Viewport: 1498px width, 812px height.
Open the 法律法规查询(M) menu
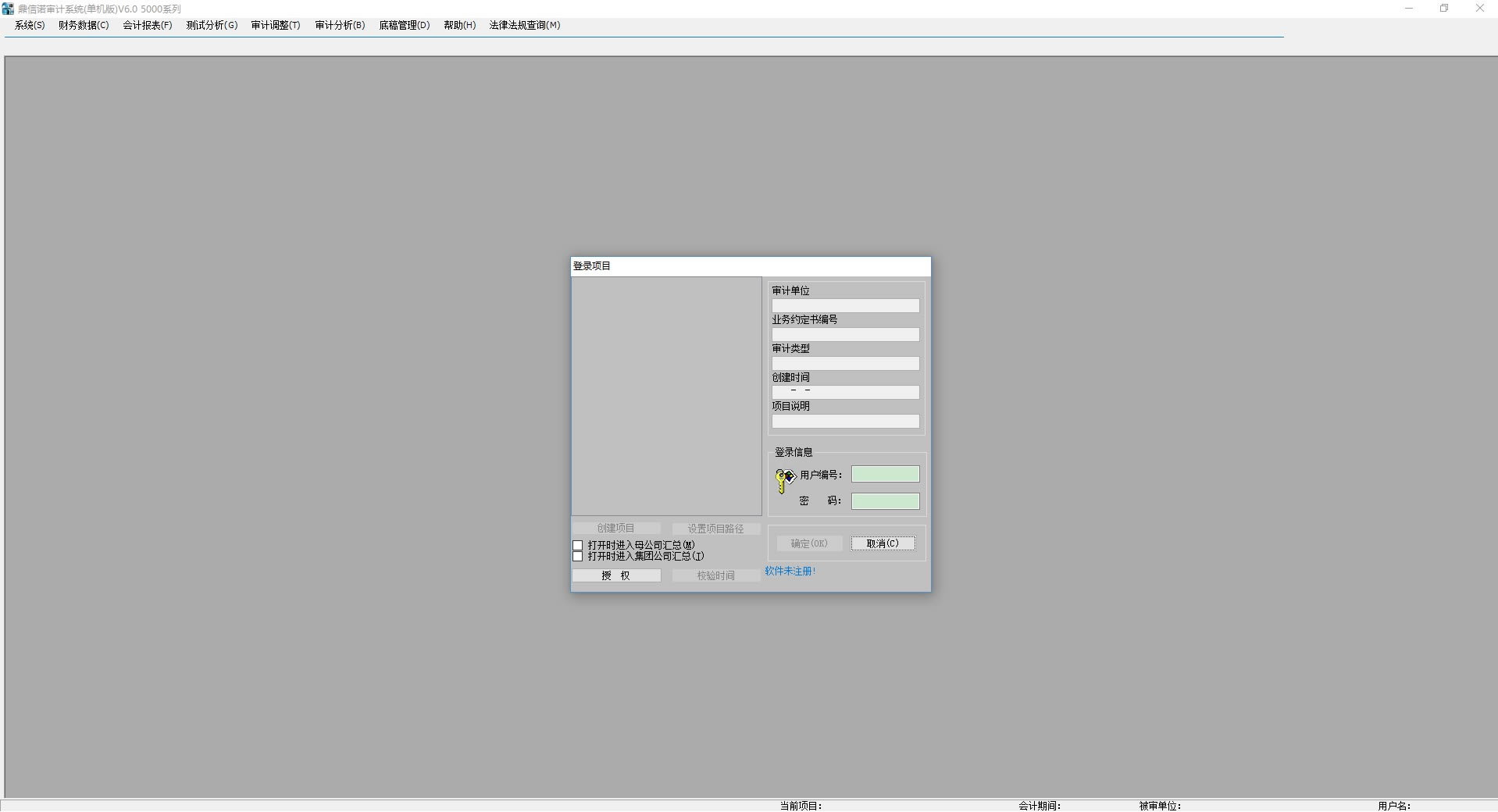click(x=525, y=25)
